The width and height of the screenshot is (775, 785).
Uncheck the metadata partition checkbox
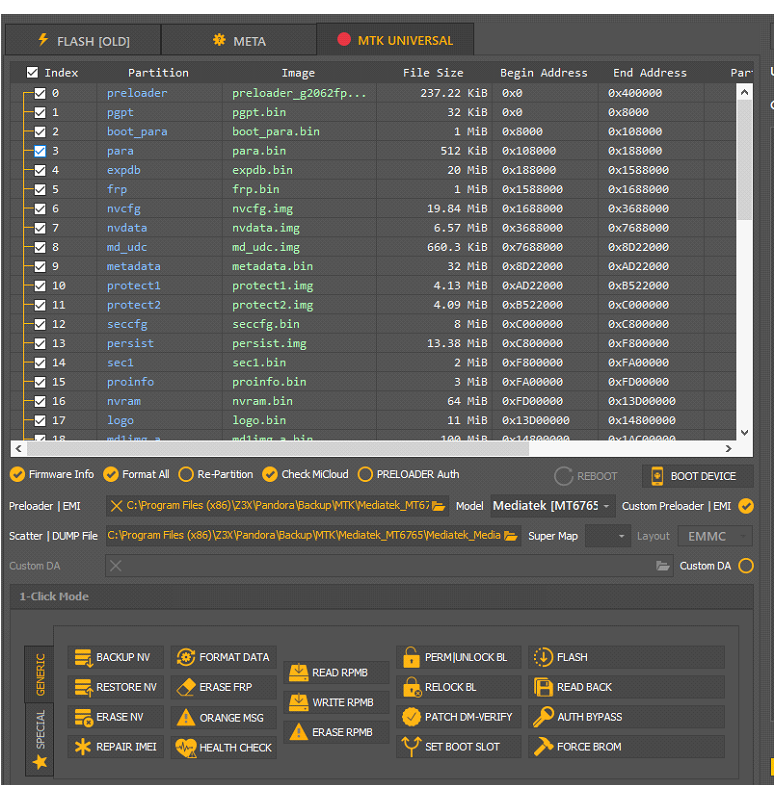coord(40,266)
